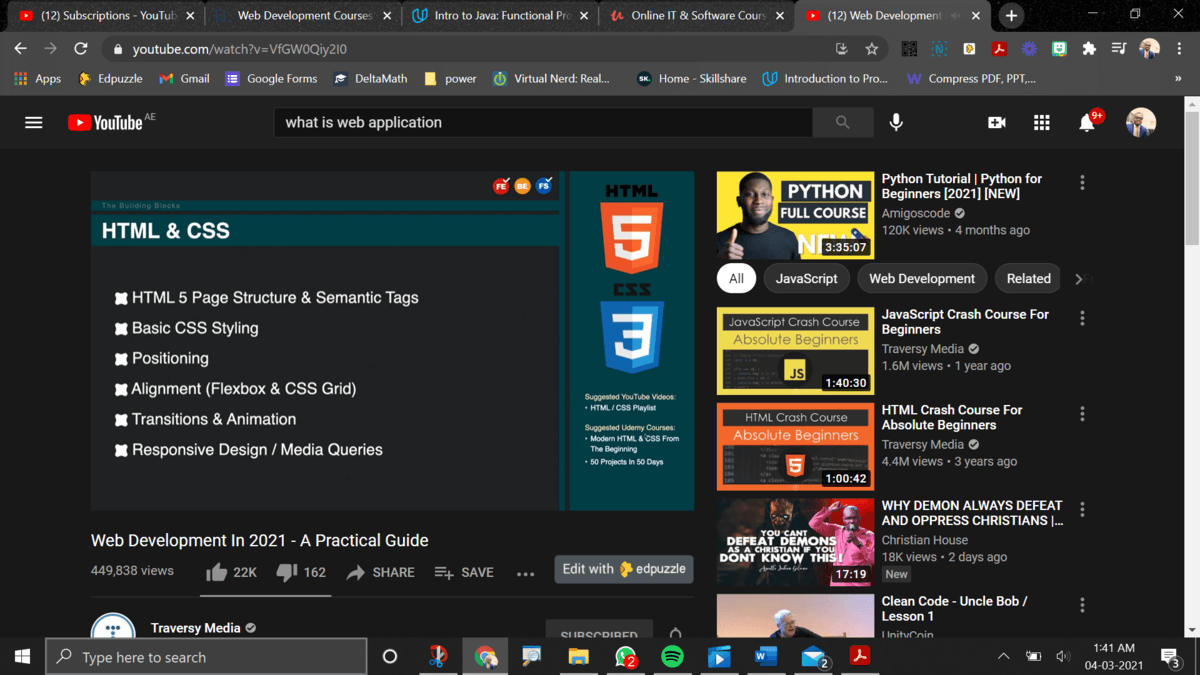Select the Related filter chip
The image size is (1200, 675).
(x=1029, y=278)
